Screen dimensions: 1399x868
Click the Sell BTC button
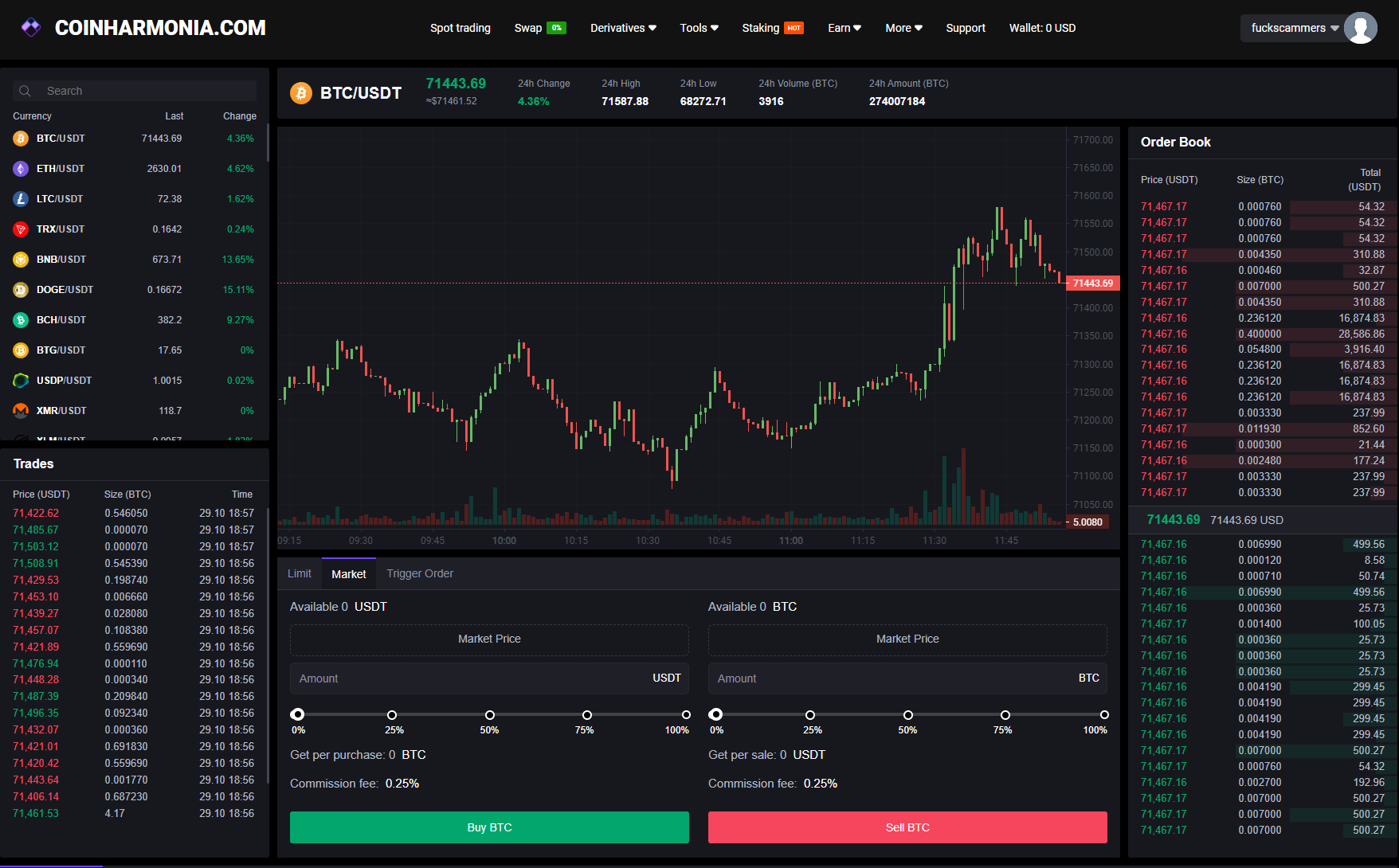(907, 827)
